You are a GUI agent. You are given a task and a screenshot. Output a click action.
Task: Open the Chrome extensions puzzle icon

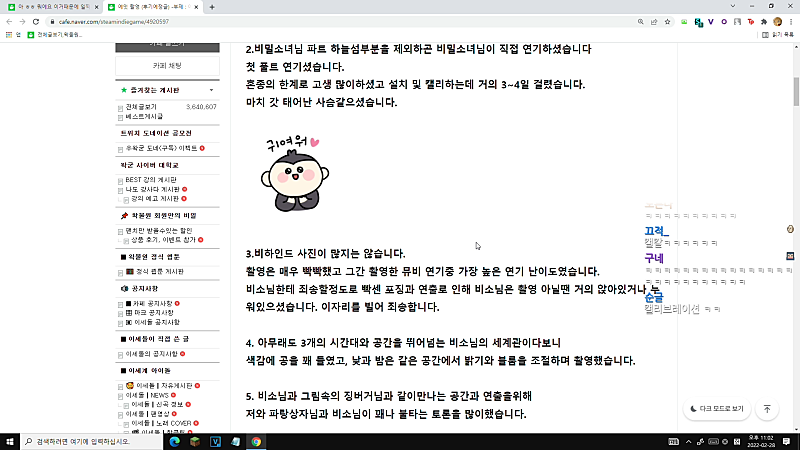coord(764,22)
